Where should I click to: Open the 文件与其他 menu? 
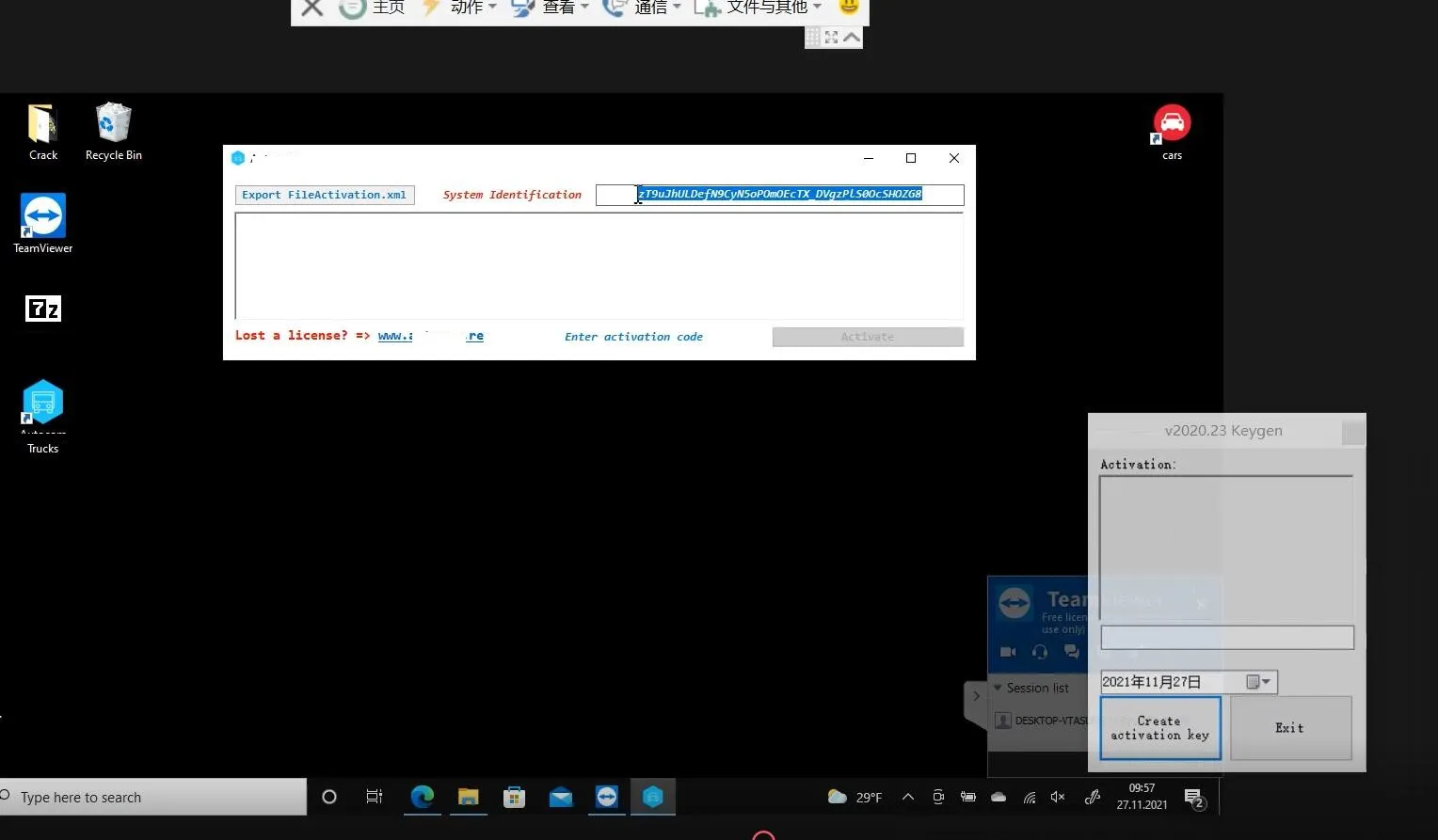(767, 8)
